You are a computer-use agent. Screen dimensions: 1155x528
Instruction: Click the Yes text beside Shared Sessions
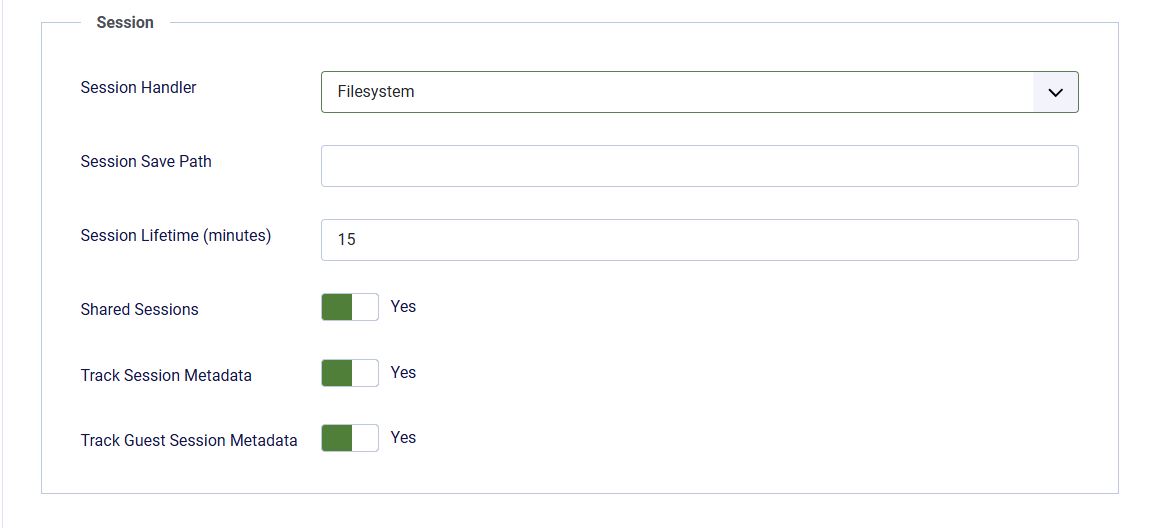tap(404, 306)
